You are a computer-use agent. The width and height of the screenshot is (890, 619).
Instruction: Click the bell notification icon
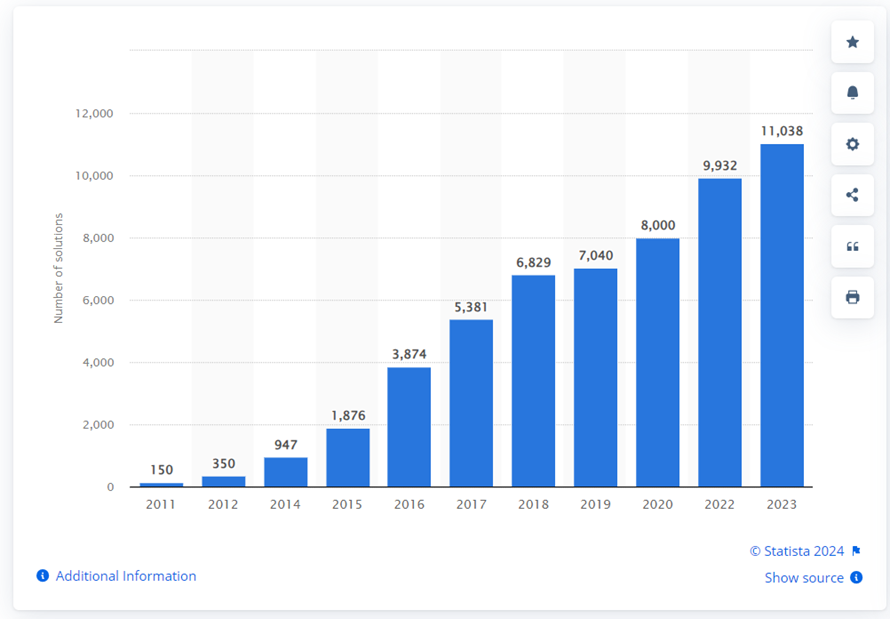click(852, 93)
